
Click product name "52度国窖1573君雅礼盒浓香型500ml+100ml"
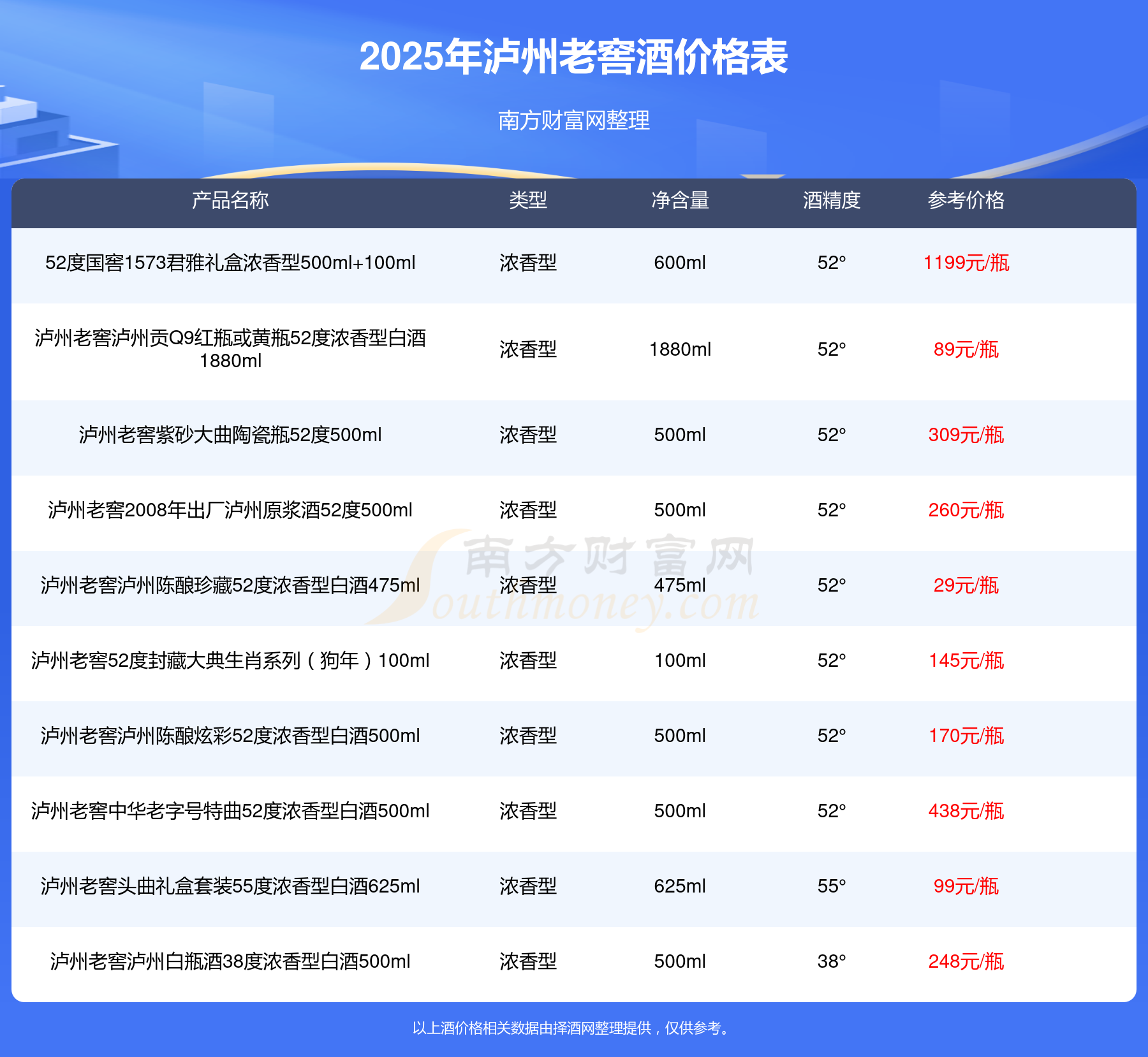(x=230, y=263)
